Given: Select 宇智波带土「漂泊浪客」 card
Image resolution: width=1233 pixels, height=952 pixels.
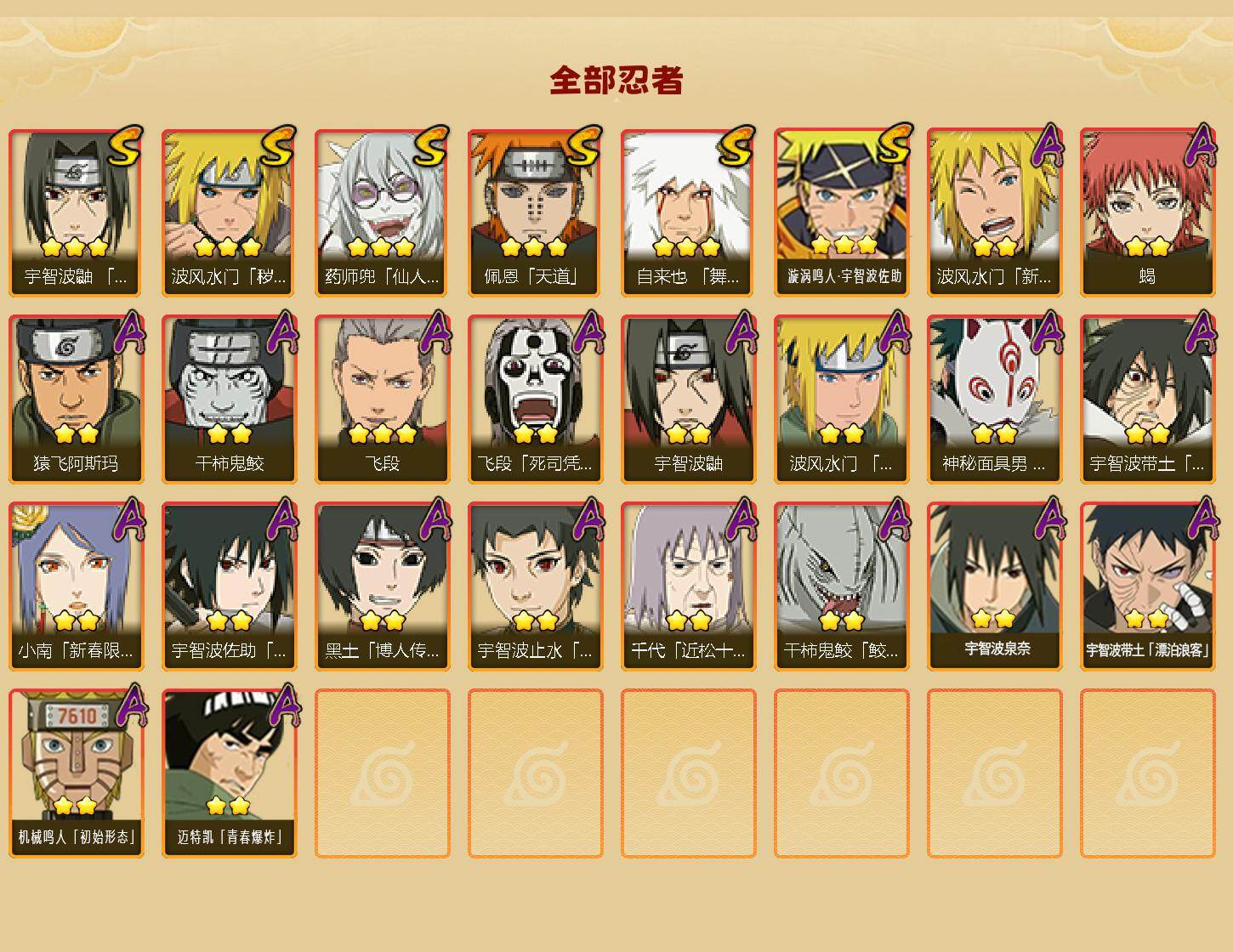Looking at the screenshot, I should 1147,586.
